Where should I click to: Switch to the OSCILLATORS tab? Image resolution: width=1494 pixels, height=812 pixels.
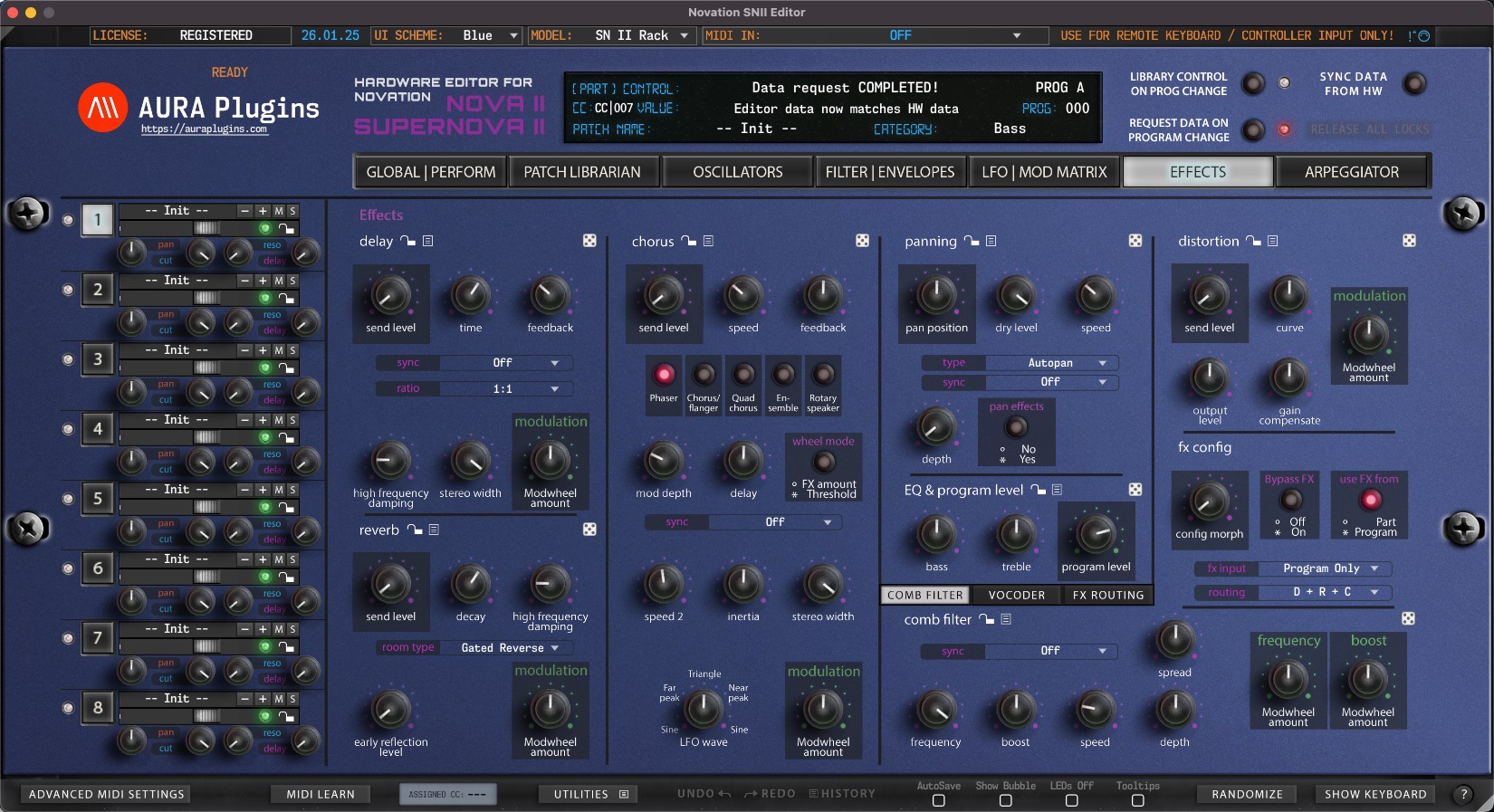click(x=737, y=172)
